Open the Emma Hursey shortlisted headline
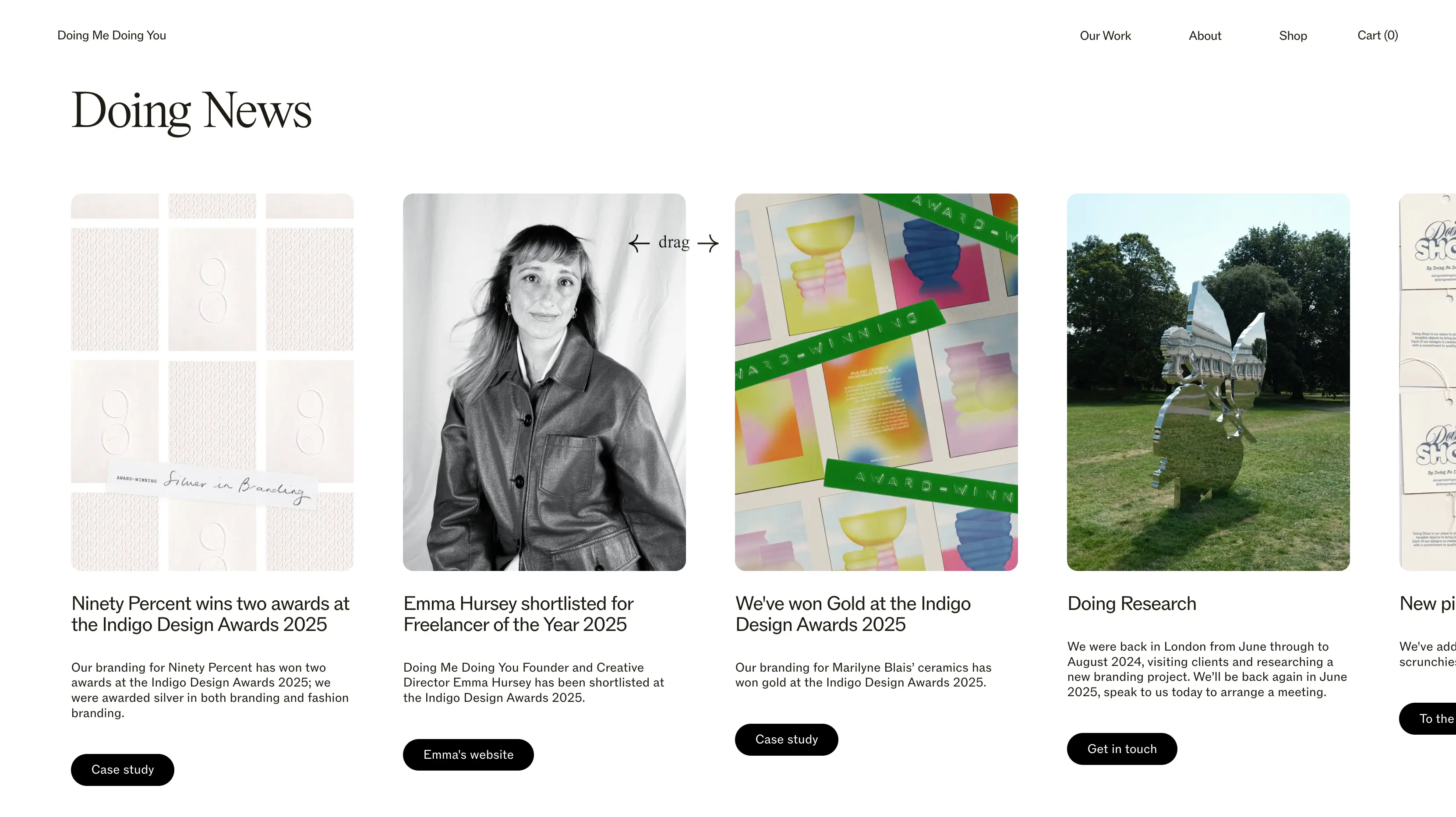The height and width of the screenshot is (817, 1456). [x=518, y=614]
